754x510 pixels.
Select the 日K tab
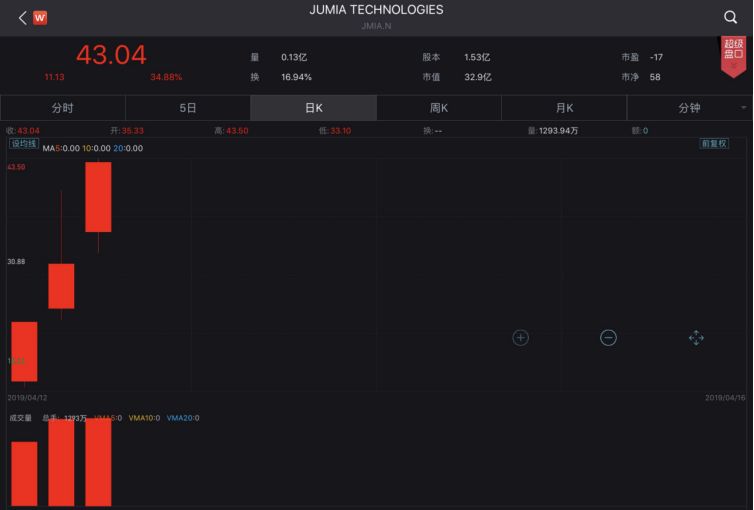pos(314,108)
